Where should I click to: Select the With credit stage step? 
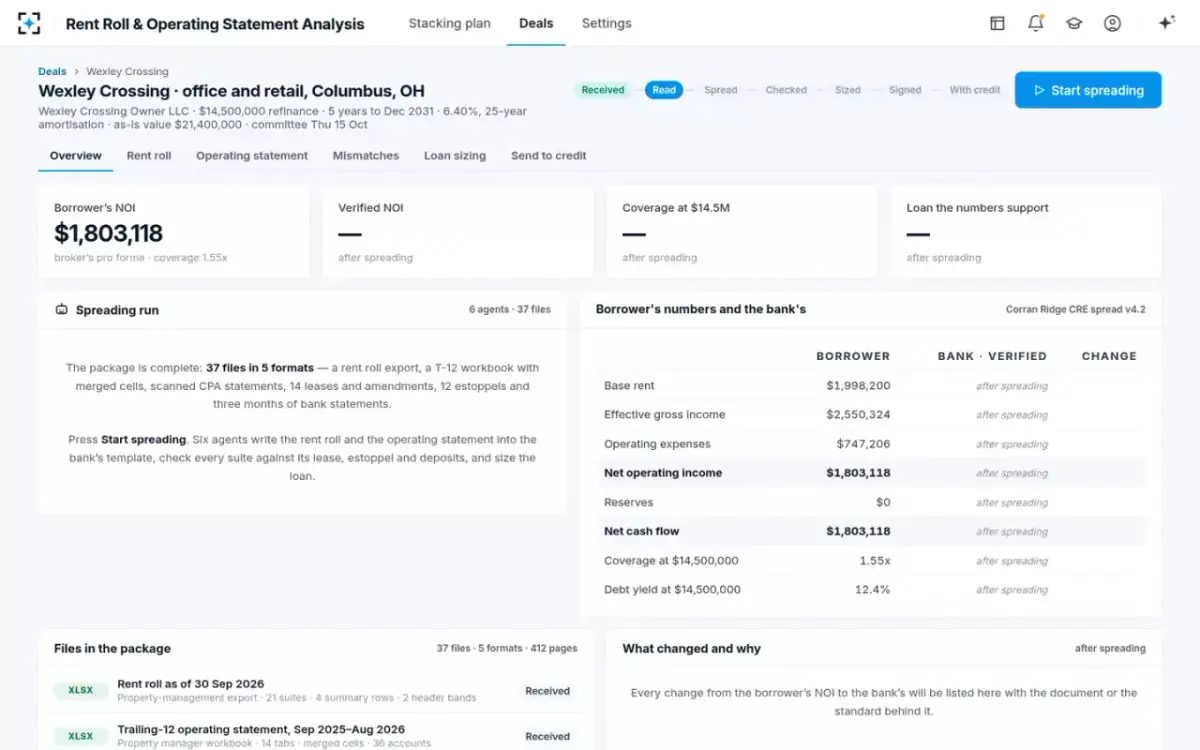click(975, 90)
